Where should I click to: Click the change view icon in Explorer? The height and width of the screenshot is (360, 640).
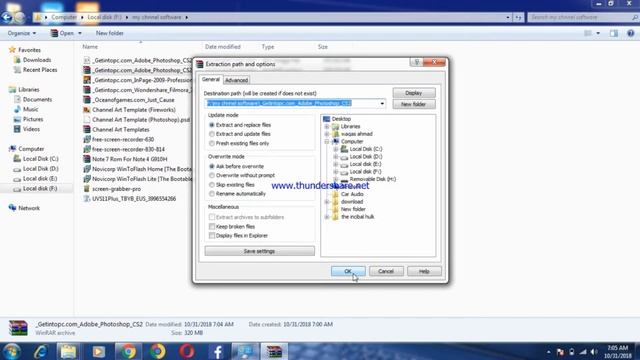[588, 33]
